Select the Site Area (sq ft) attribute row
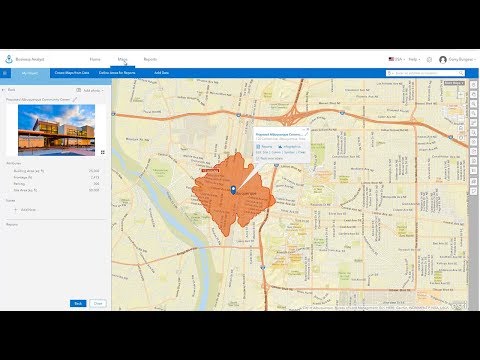 [56, 190]
